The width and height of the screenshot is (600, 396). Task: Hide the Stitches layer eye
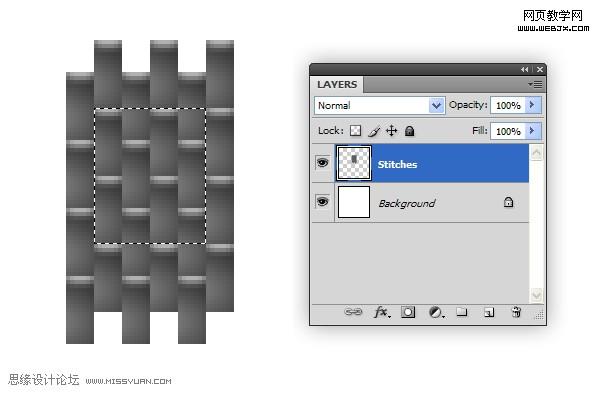(322, 163)
